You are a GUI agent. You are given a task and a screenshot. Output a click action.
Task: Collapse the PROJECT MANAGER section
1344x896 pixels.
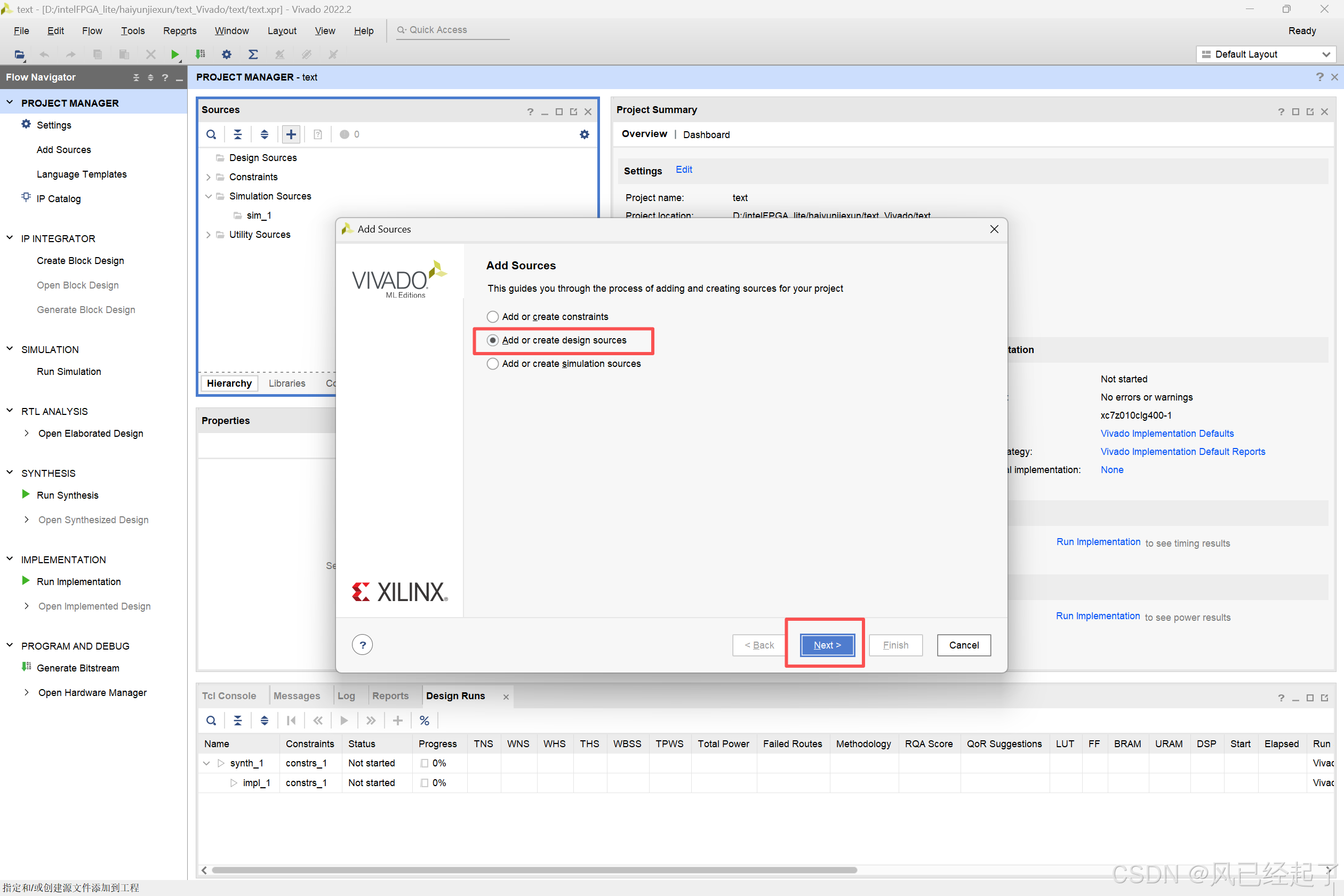pyautogui.click(x=10, y=102)
